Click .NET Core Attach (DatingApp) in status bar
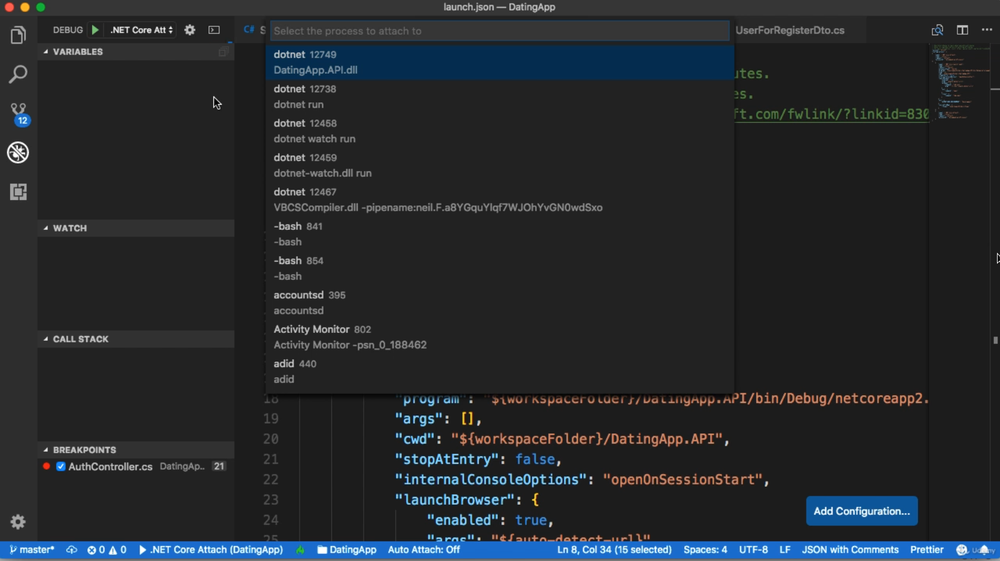 tap(210, 550)
